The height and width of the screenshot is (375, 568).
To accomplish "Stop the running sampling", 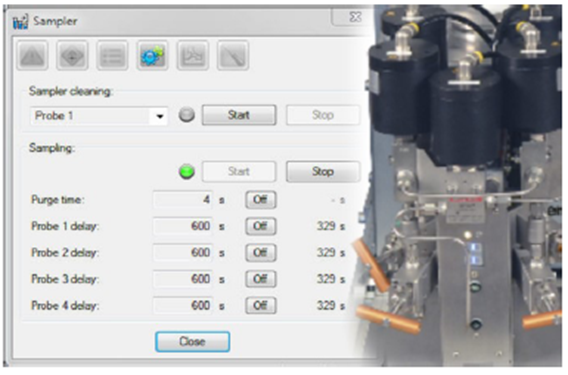I will [323, 171].
